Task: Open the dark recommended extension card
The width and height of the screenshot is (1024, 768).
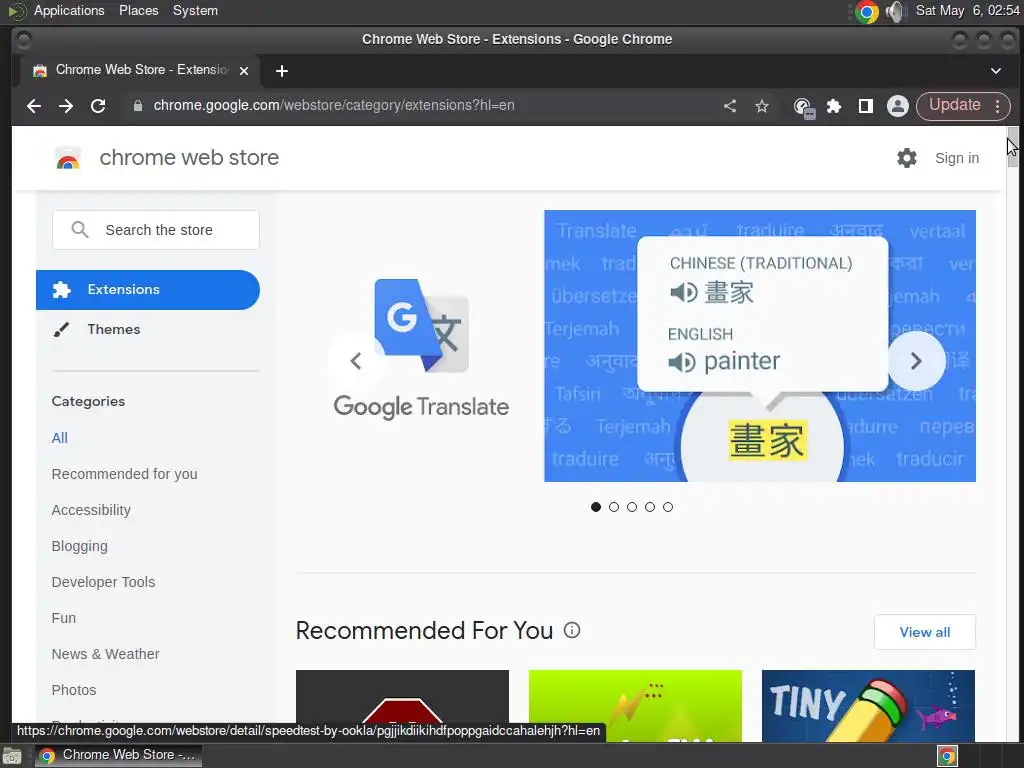Action: point(402,696)
